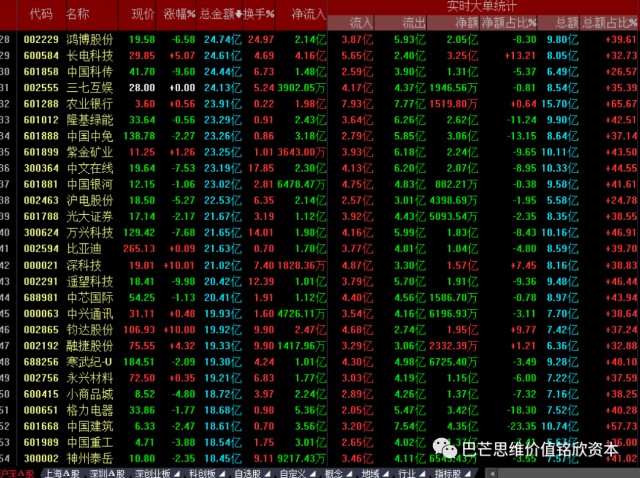Switch to the 深创业板 tab
The image size is (640, 478).
point(157,474)
